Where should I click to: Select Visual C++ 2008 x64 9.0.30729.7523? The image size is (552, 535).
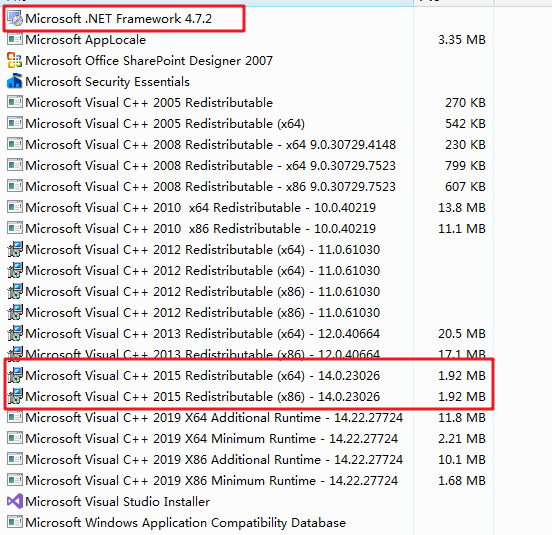tap(211, 165)
